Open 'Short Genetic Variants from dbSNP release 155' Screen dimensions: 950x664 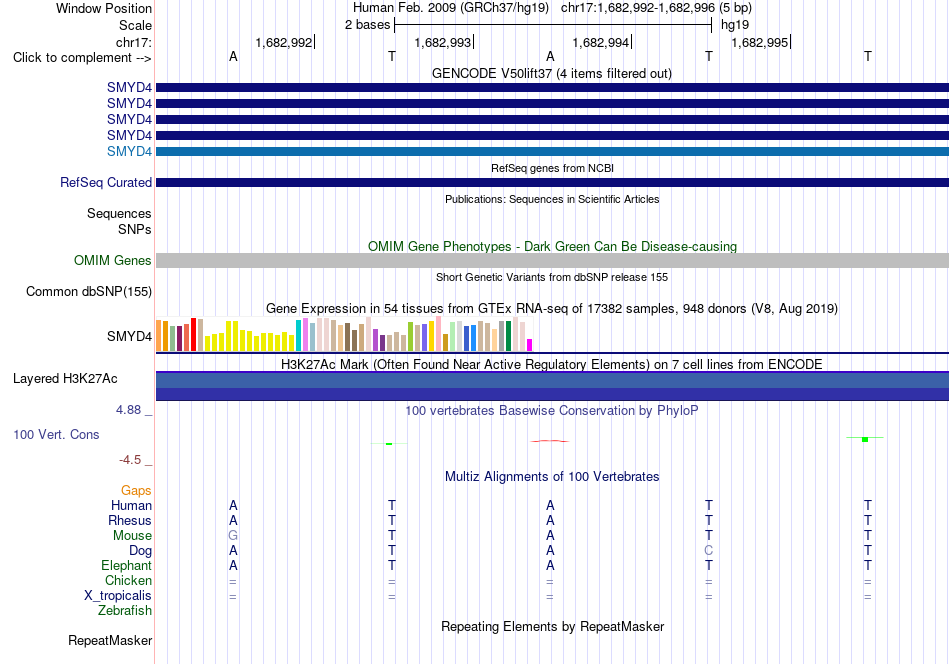[x=552, y=277]
